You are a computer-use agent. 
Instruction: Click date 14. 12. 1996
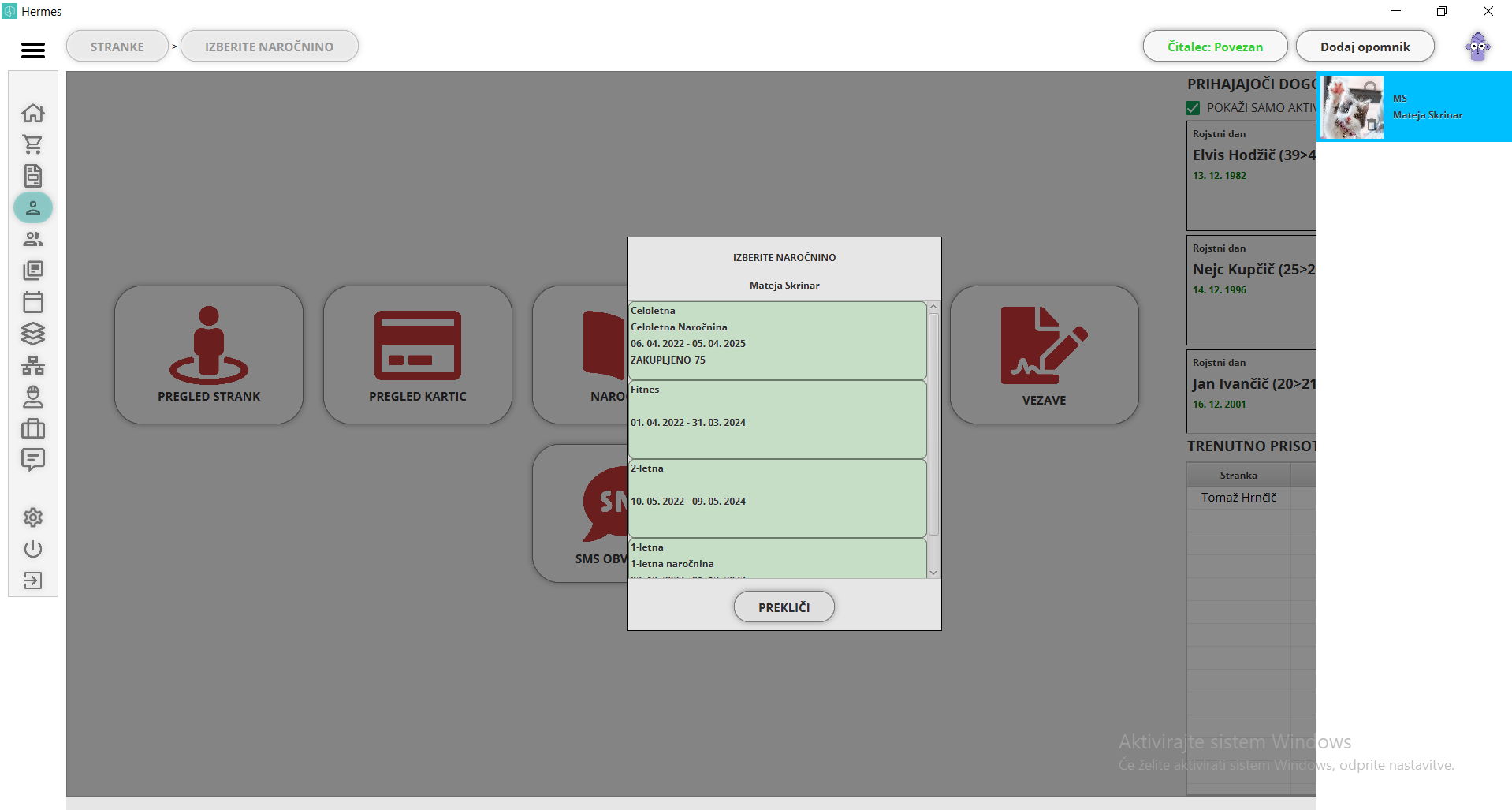click(1220, 290)
